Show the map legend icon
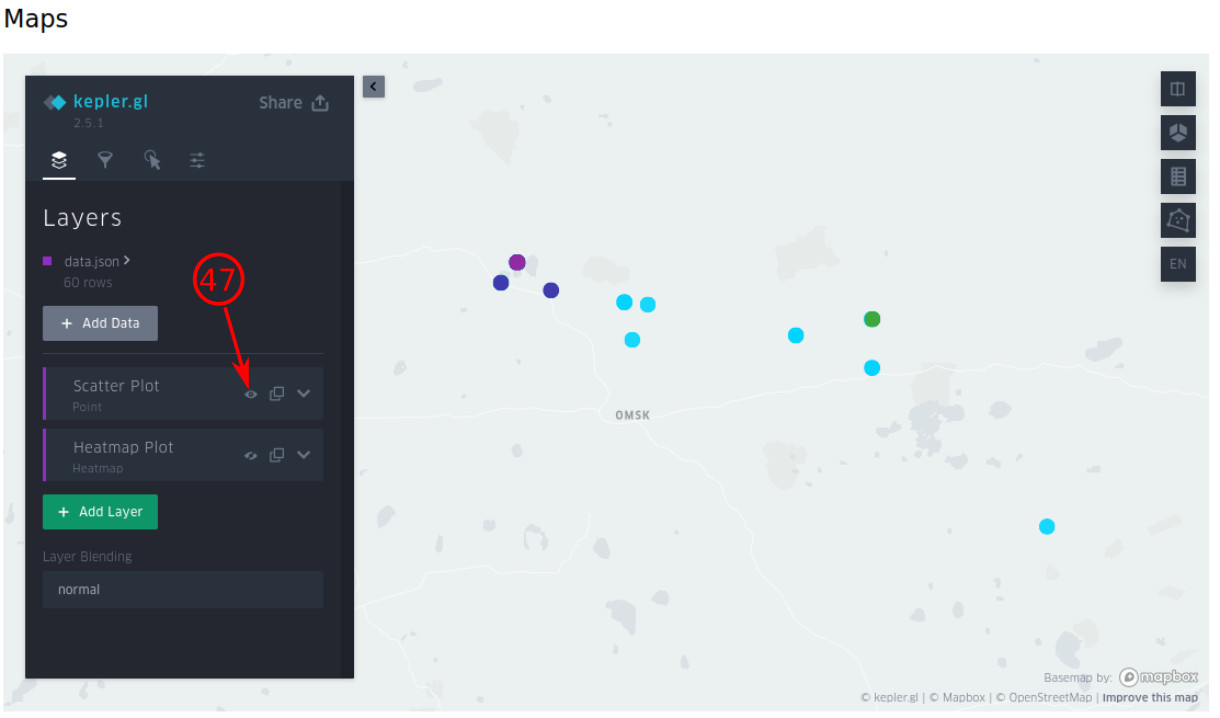The width and height of the screenshot is (1220, 718). [x=1177, y=177]
